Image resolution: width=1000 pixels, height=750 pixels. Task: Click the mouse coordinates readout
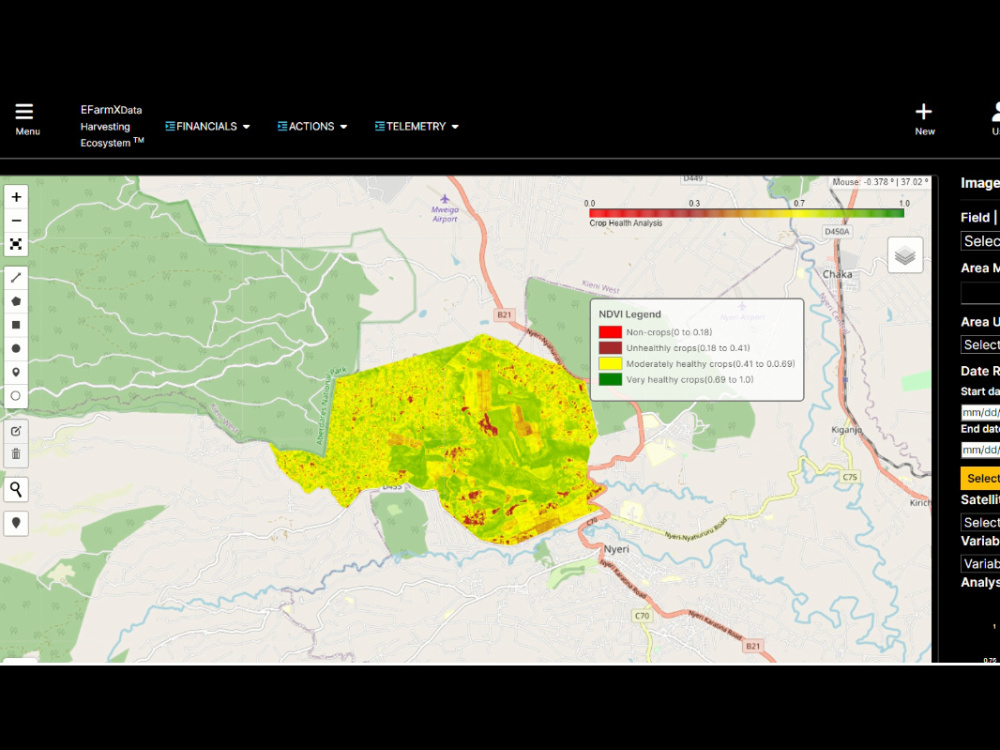click(x=880, y=182)
